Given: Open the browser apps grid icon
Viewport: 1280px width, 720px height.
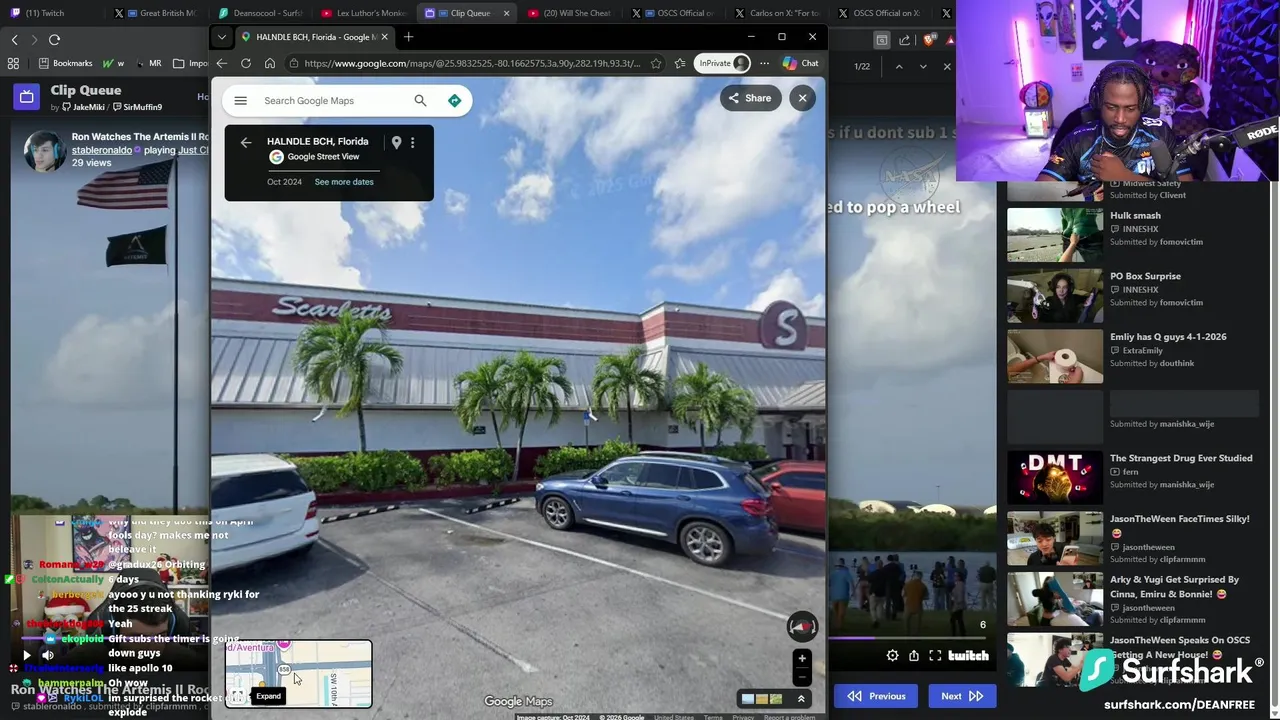Looking at the screenshot, I should point(13,63).
